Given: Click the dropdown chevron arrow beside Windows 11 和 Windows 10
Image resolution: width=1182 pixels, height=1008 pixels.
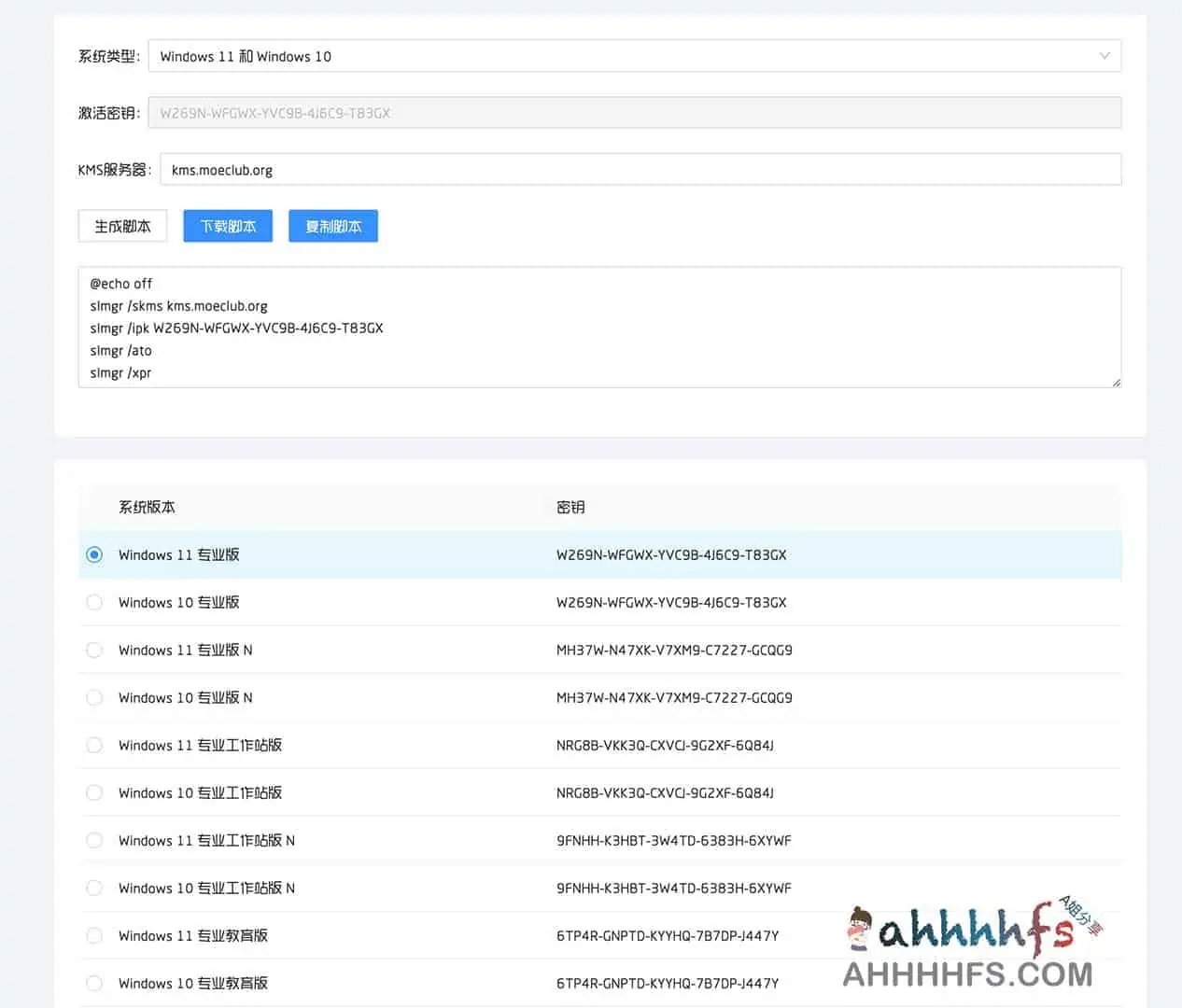Looking at the screenshot, I should click(x=1104, y=56).
